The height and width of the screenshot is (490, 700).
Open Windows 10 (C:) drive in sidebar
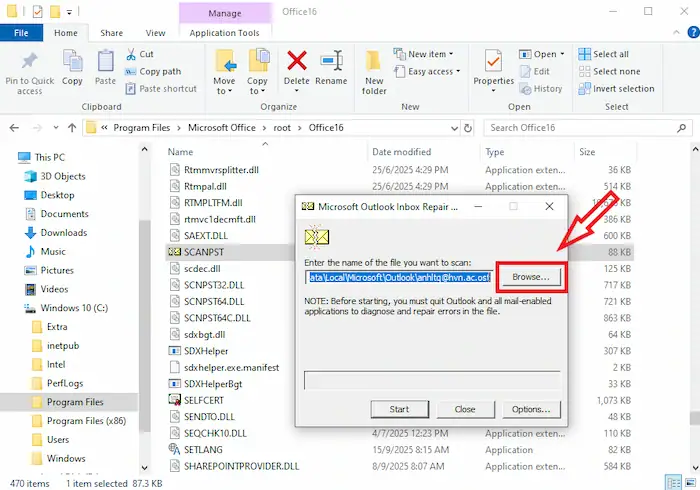pos(74,308)
